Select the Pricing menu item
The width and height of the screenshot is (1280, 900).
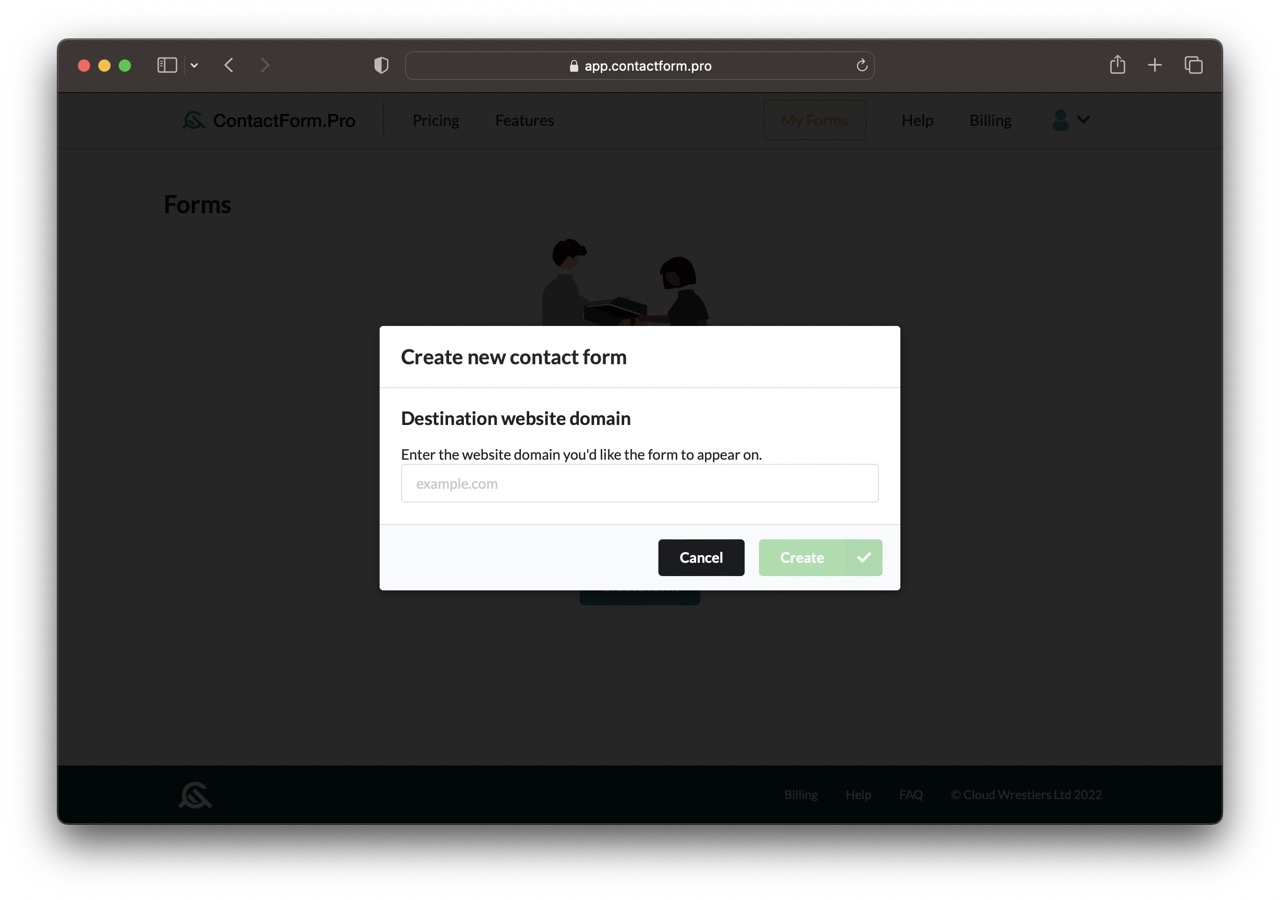click(x=435, y=120)
